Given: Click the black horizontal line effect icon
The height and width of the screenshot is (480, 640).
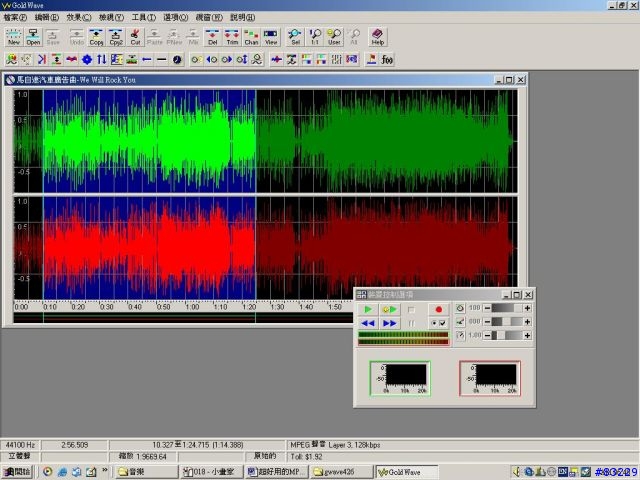Looking at the screenshot, I should [x=162, y=60].
